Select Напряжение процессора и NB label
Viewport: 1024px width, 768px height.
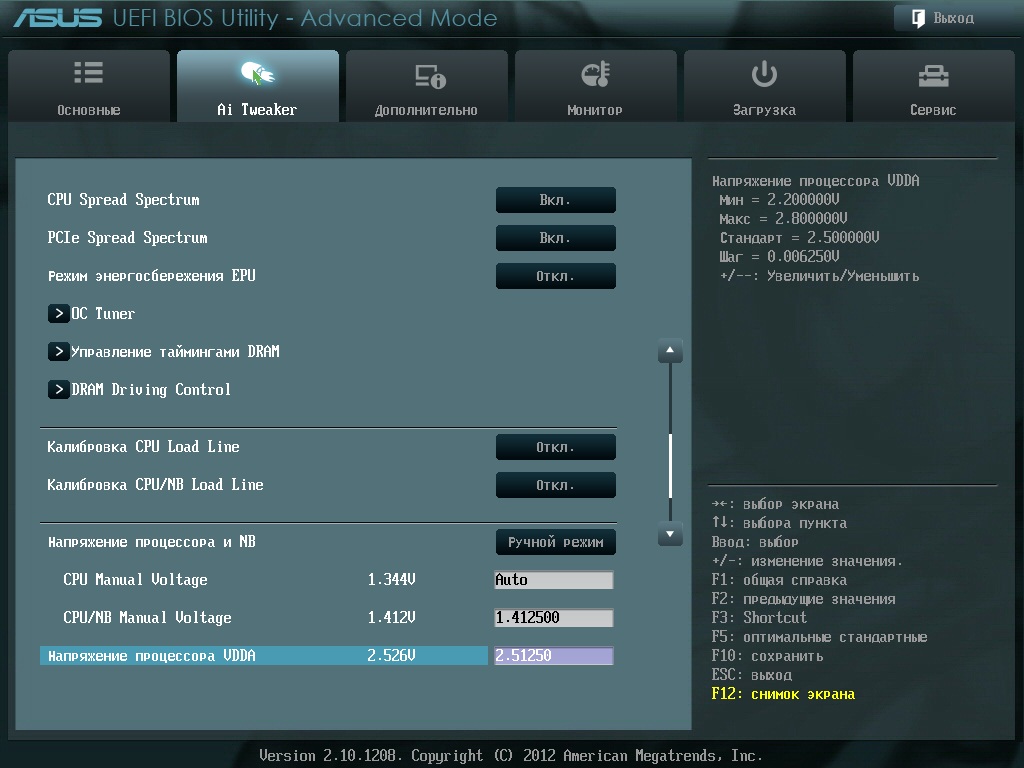coord(152,542)
